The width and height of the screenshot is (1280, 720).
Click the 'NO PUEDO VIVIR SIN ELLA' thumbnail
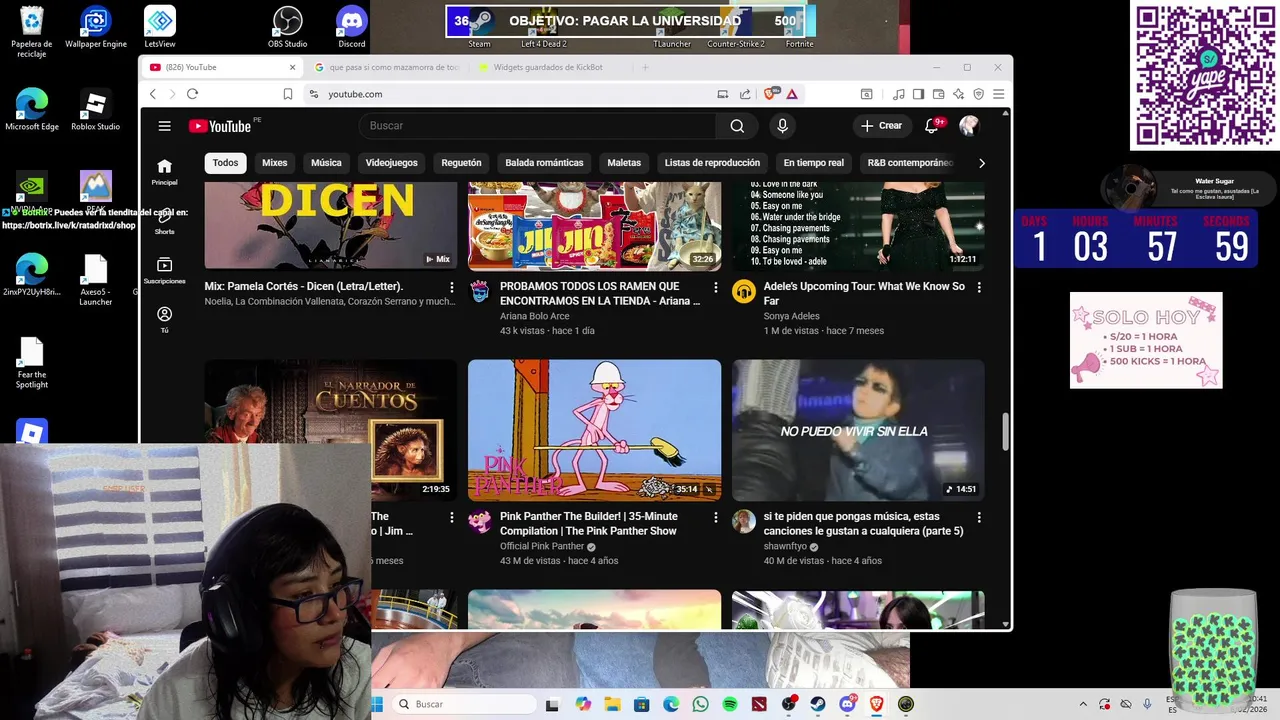(858, 430)
